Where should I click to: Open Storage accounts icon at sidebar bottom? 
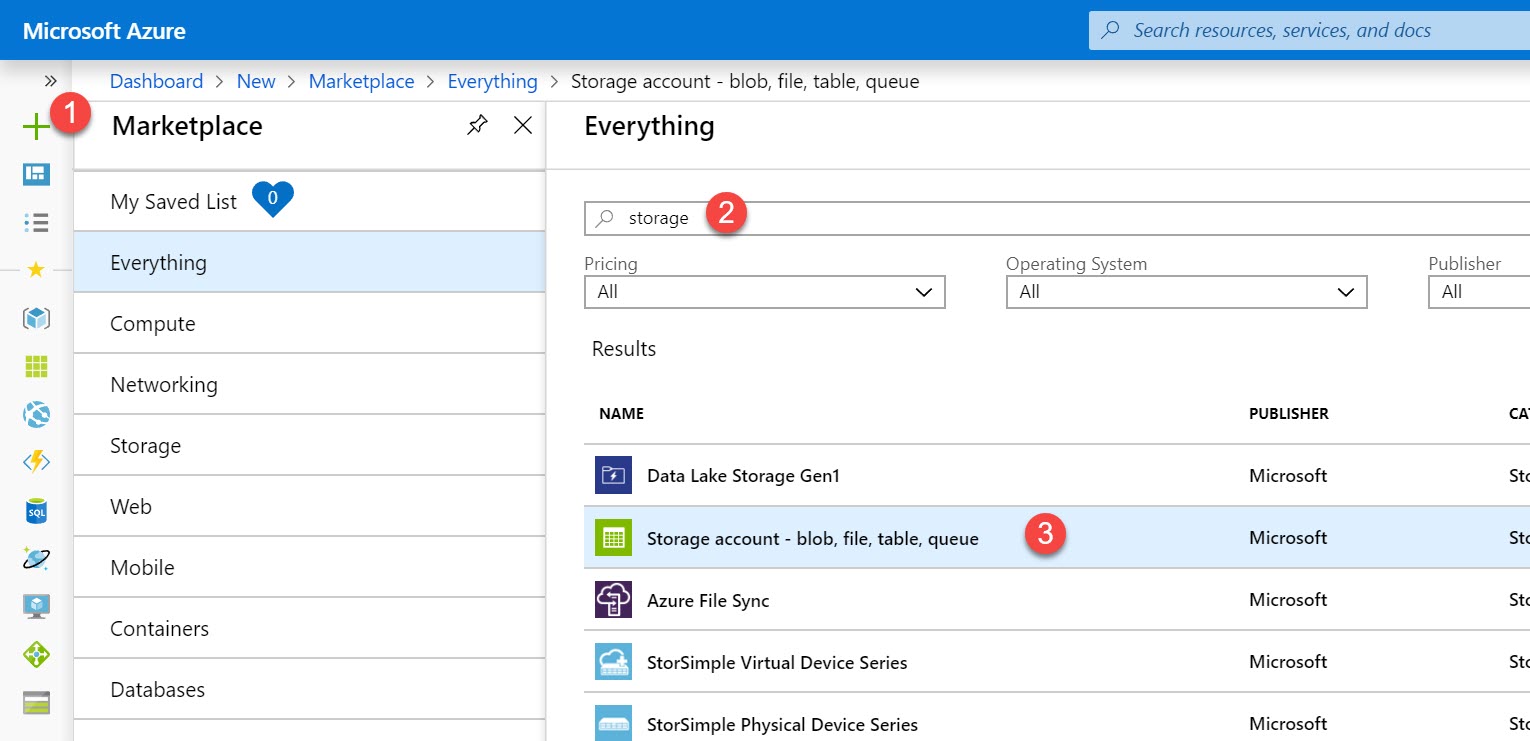click(x=36, y=703)
